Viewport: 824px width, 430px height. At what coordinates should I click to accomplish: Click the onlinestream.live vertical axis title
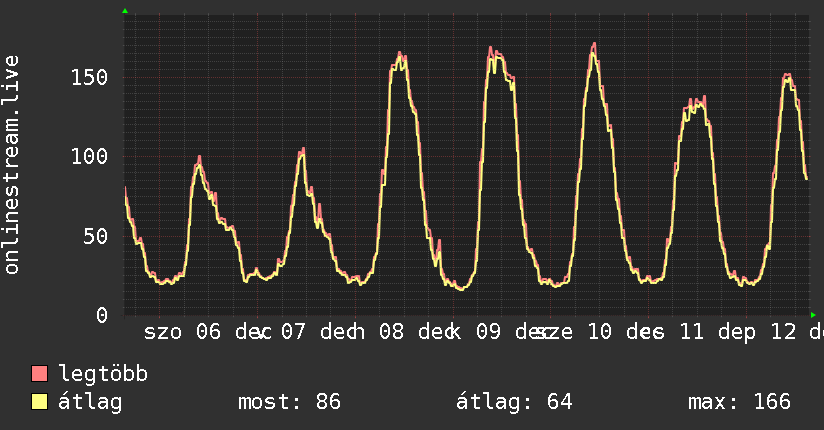[x=11, y=165]
